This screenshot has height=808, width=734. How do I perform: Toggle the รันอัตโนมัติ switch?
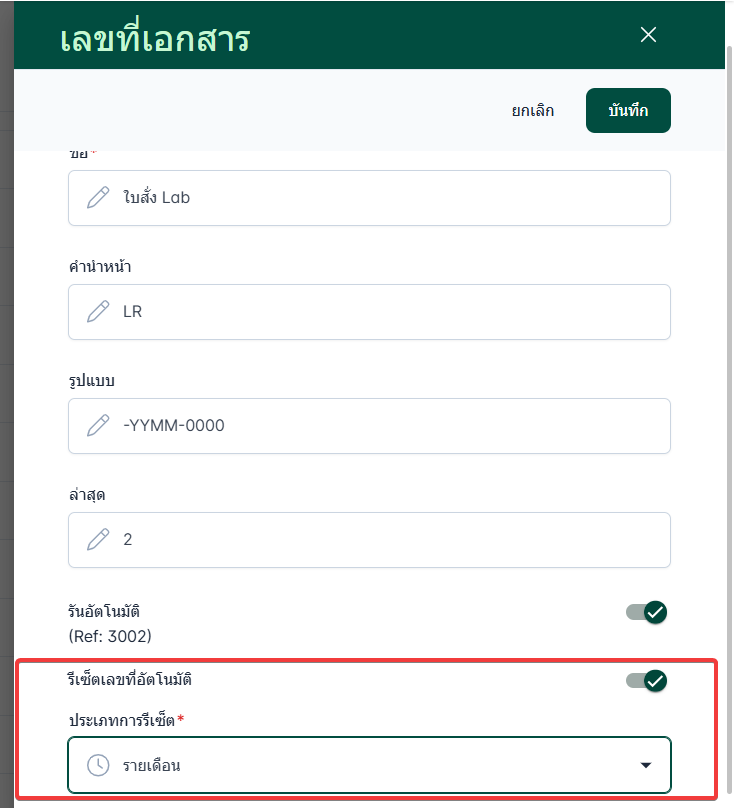click(646, 612)
